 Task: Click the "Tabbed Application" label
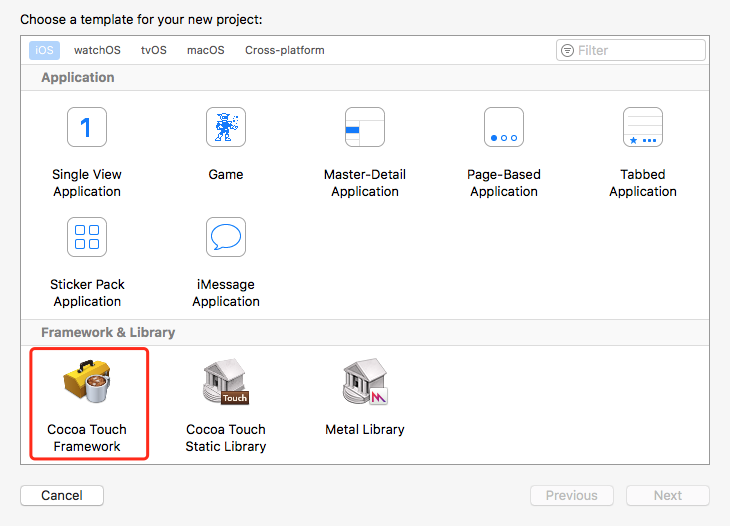click(x=643, y=183)
